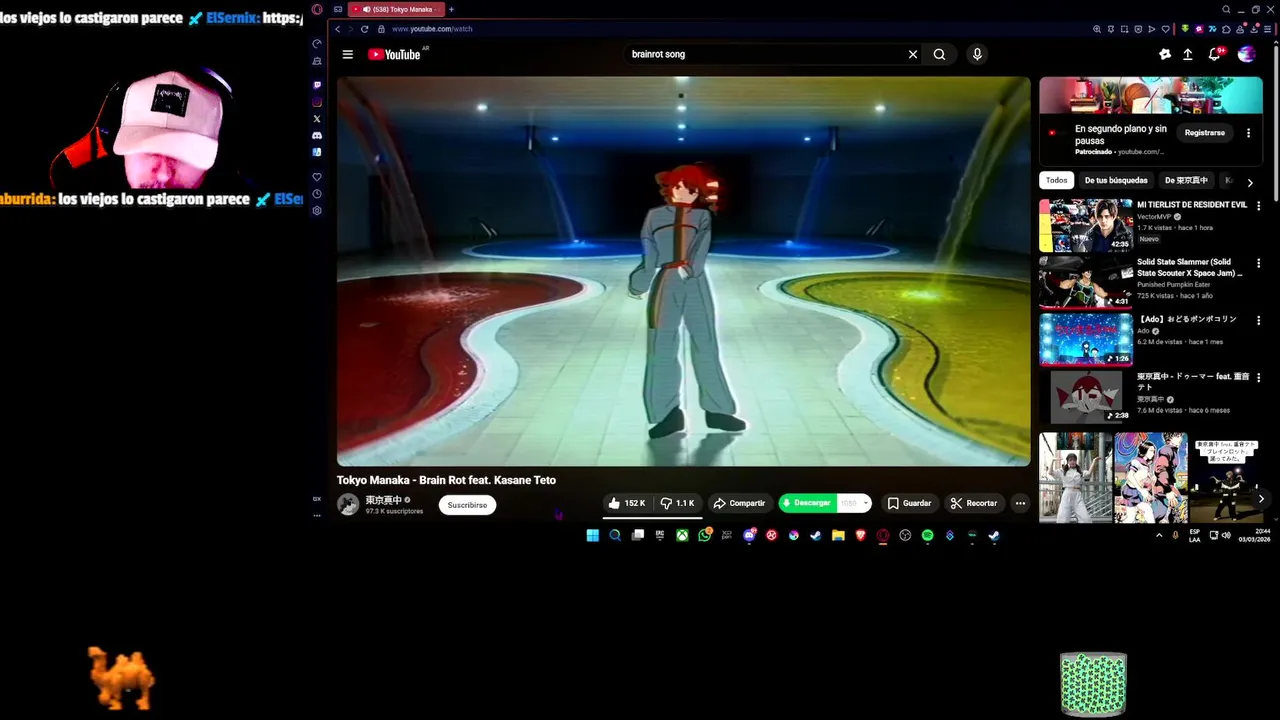Viewport: 1280px width, 720px height.
Task: Open options for the Ado video
Action: click(1258, 321)
